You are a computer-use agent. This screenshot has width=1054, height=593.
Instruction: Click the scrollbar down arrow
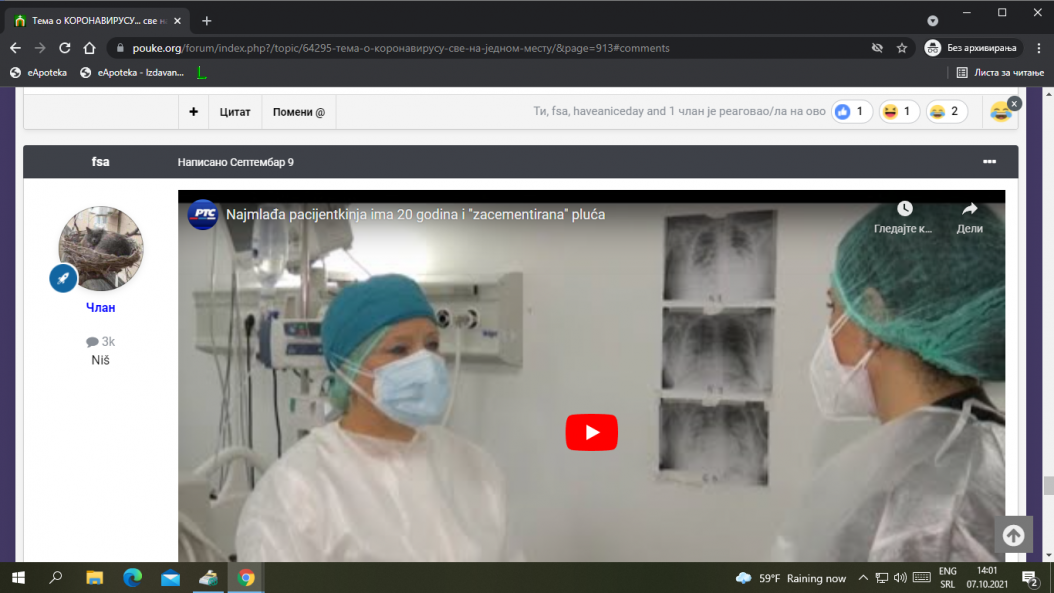point(1049,555)
